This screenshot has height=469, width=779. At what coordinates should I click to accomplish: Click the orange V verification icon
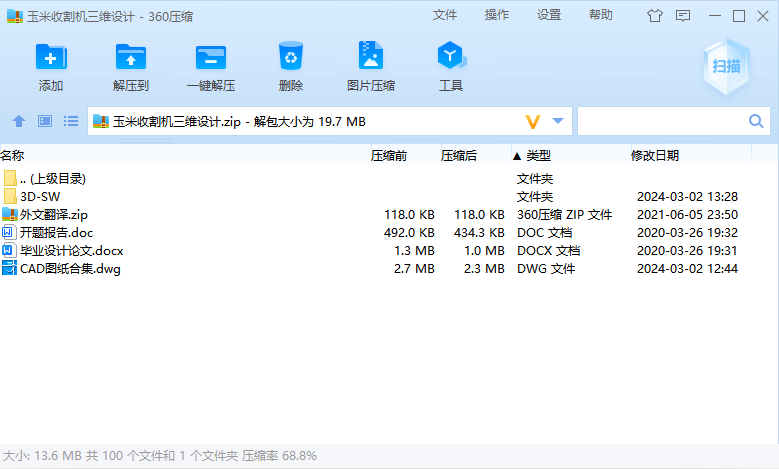[533, 121]
